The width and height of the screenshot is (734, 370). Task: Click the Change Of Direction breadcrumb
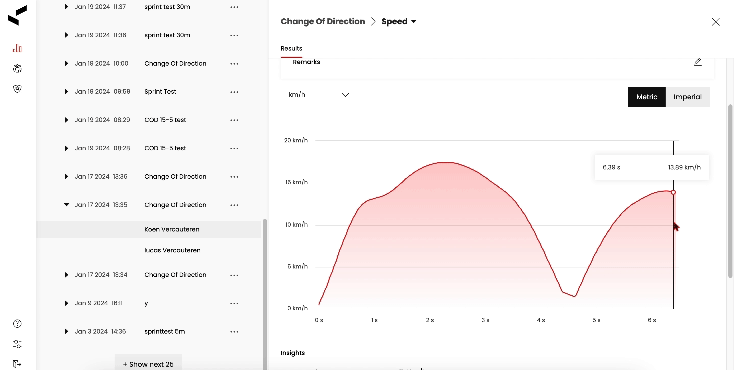[323, 22]
